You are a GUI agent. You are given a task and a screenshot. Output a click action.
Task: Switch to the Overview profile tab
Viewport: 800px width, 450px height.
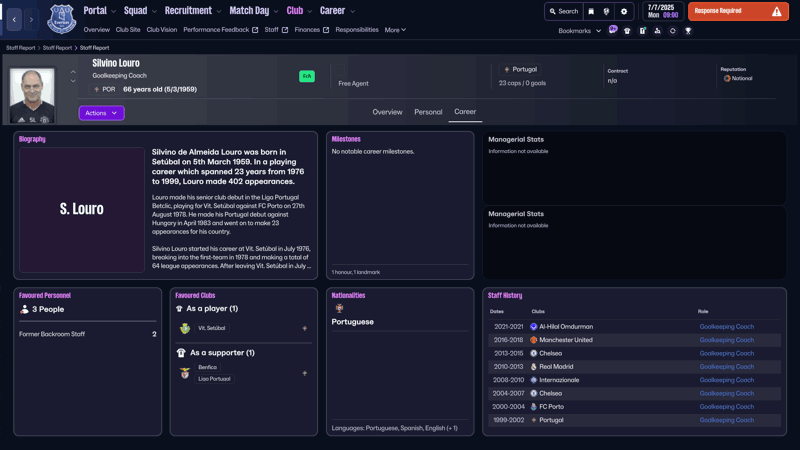387,112
